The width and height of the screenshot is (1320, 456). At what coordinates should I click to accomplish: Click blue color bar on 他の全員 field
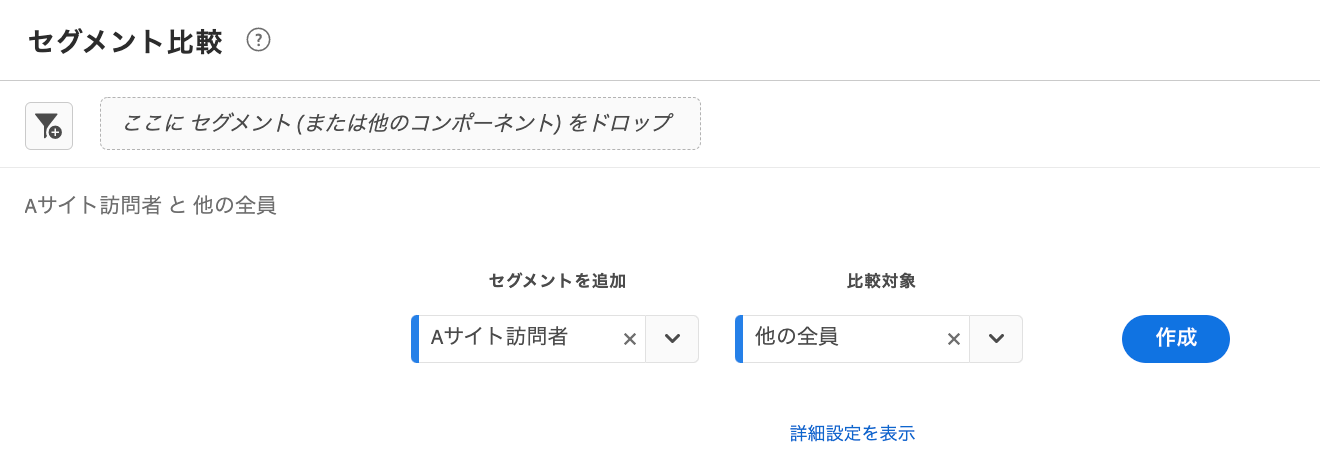point(739,339)
